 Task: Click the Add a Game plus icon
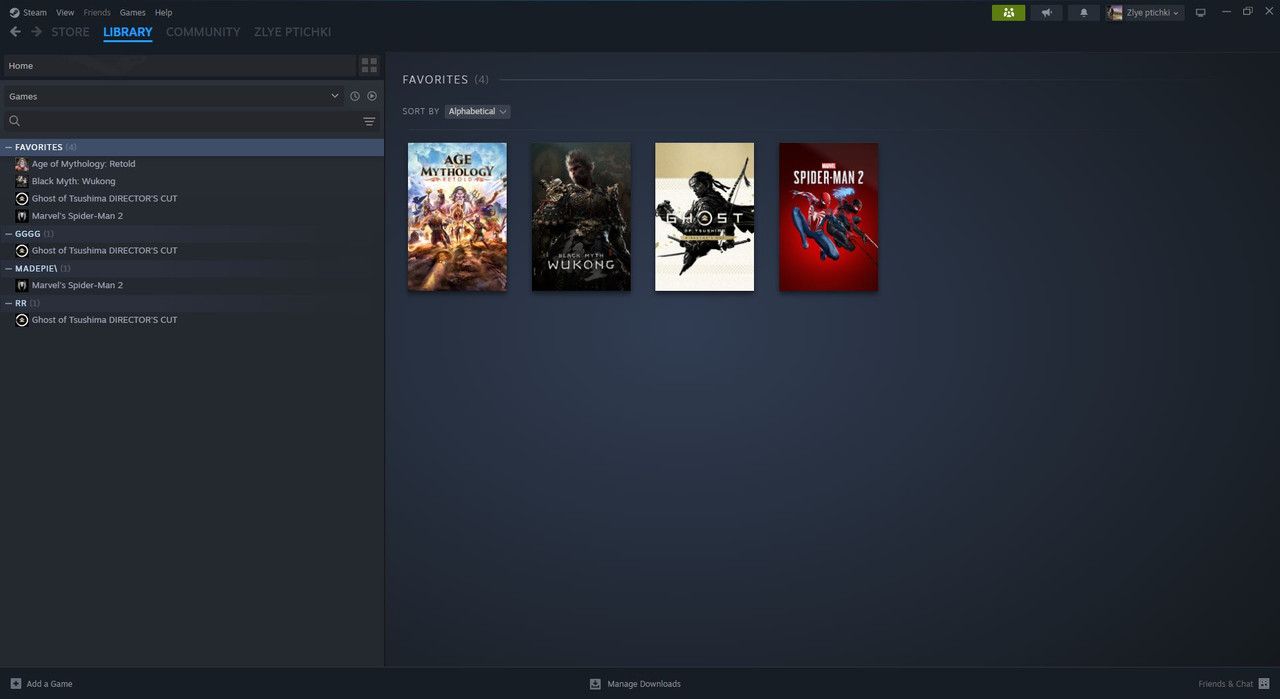[x=15, y=684]
